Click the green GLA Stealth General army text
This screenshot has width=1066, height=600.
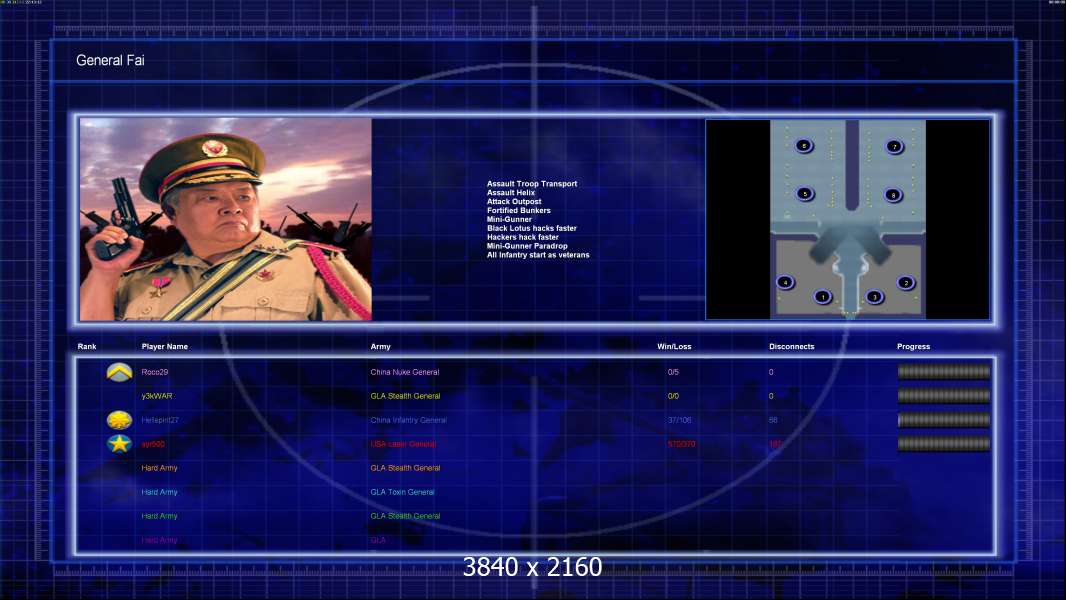pos(405,516)
